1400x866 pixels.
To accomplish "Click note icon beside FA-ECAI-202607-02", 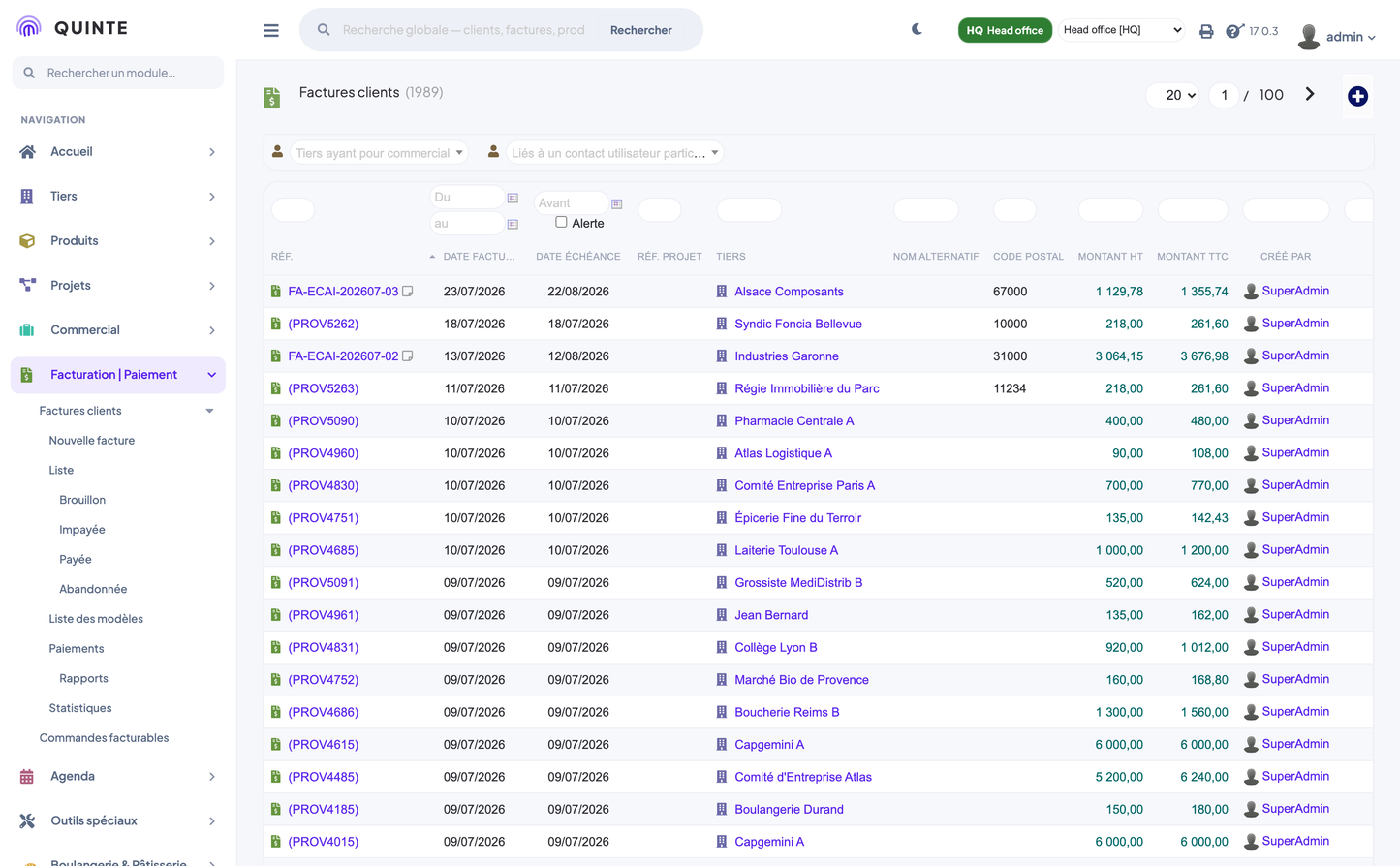I will pyautogui.click(x=408, y=356).
